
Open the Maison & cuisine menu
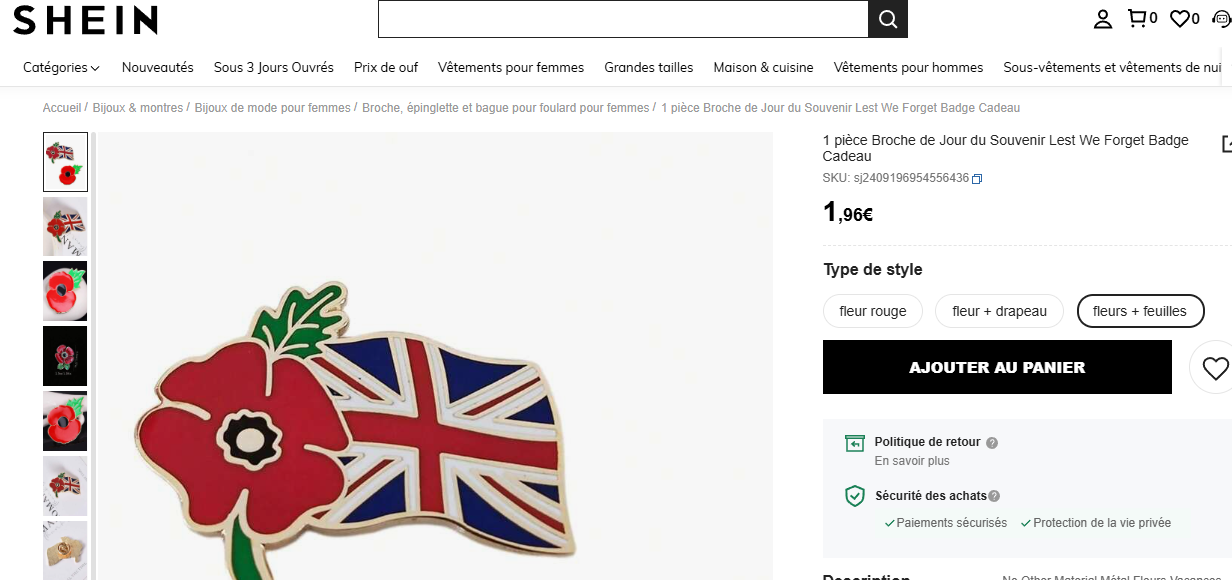(763, 68)
